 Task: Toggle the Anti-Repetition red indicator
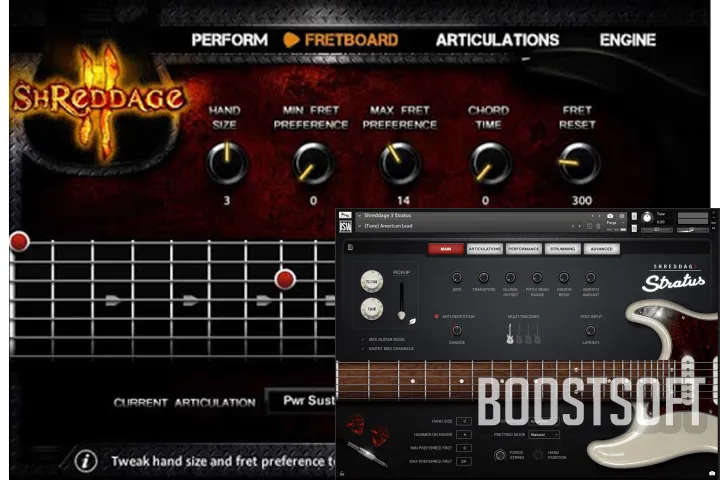tap(436, 317)
